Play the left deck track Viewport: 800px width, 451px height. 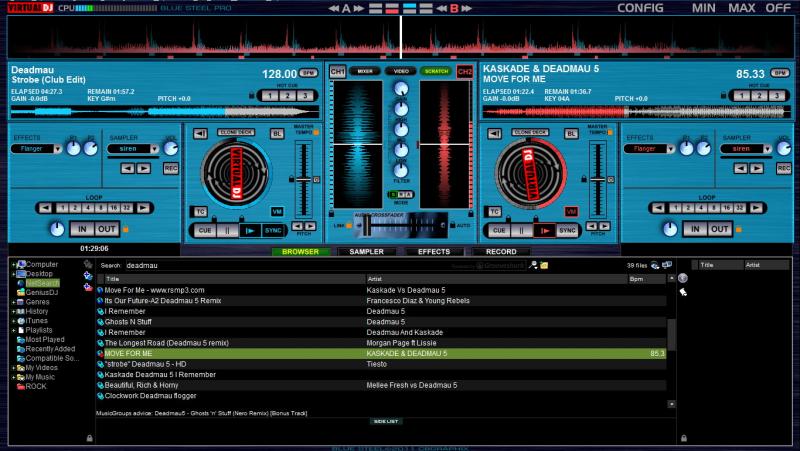tap(250, 231)
